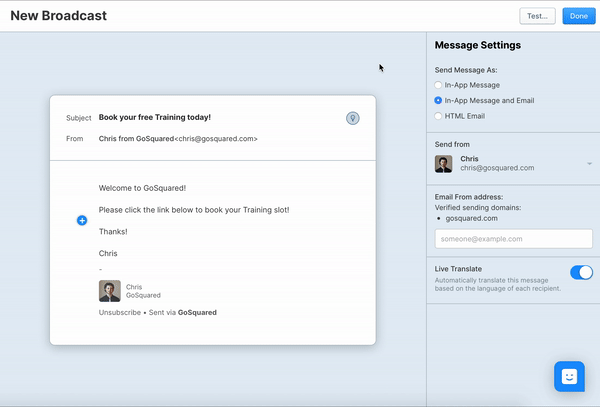Select the HTML Email radio option

(x=439, y=116)
